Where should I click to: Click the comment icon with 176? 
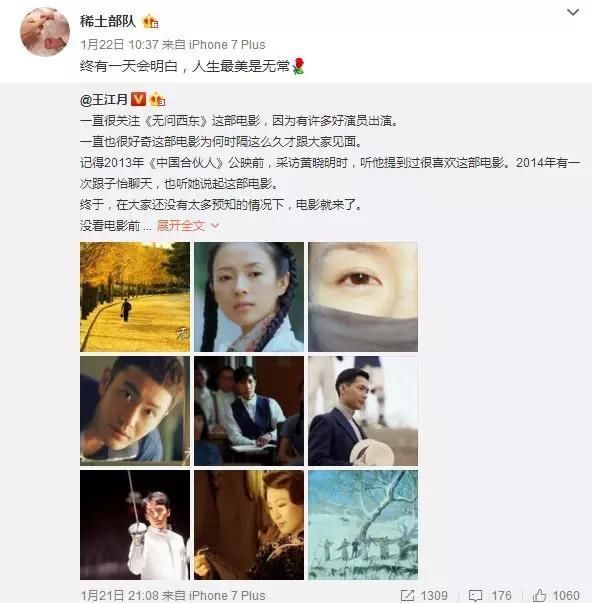(475, 596)
